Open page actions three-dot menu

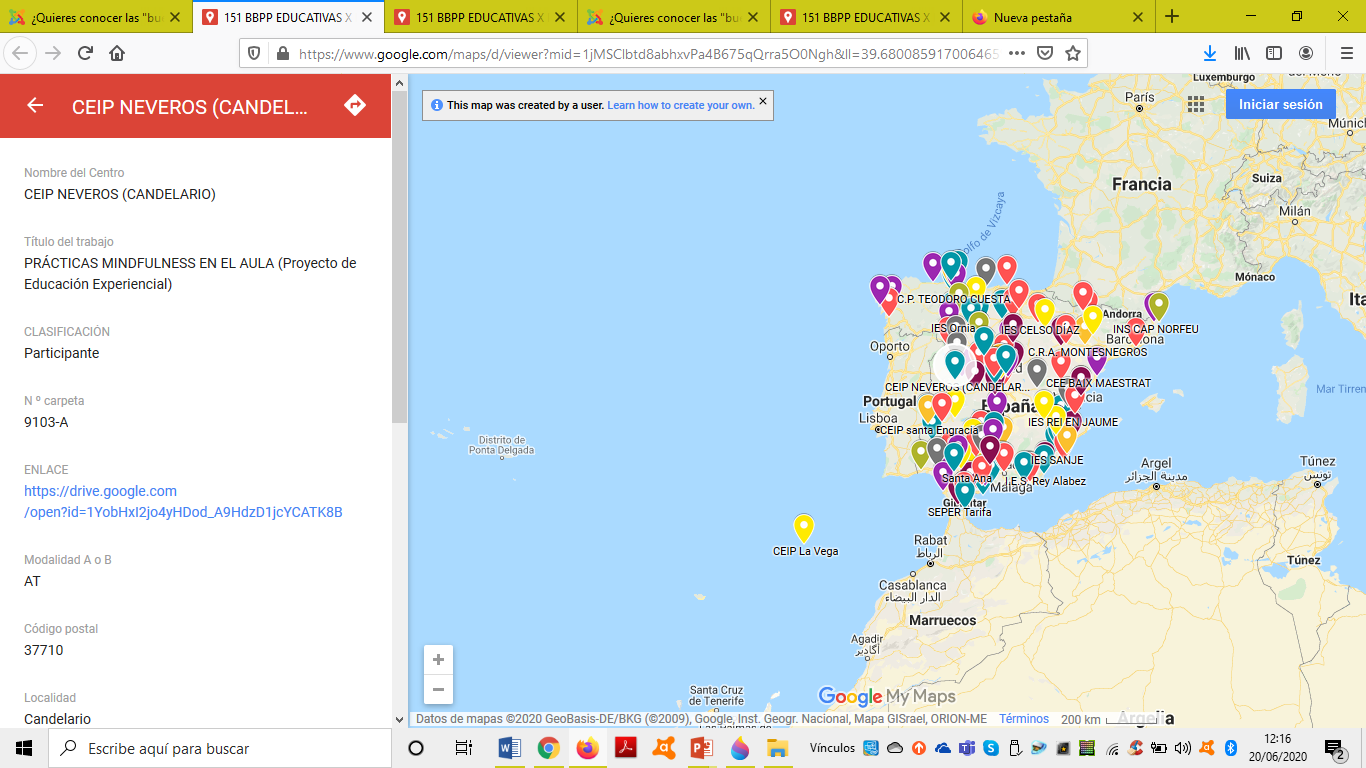pos(1017,54)
